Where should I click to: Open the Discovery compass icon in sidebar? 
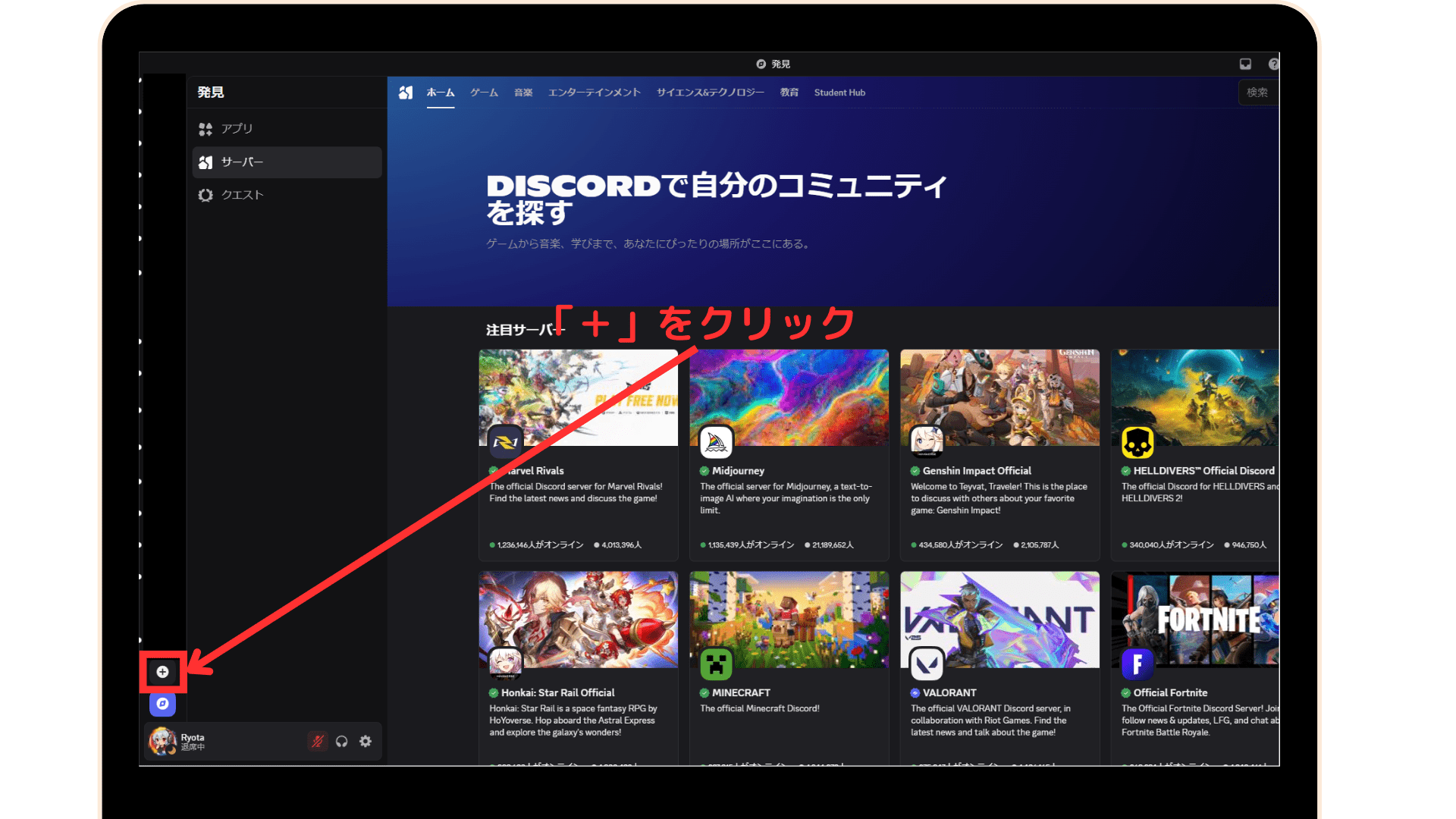[163, 704]
